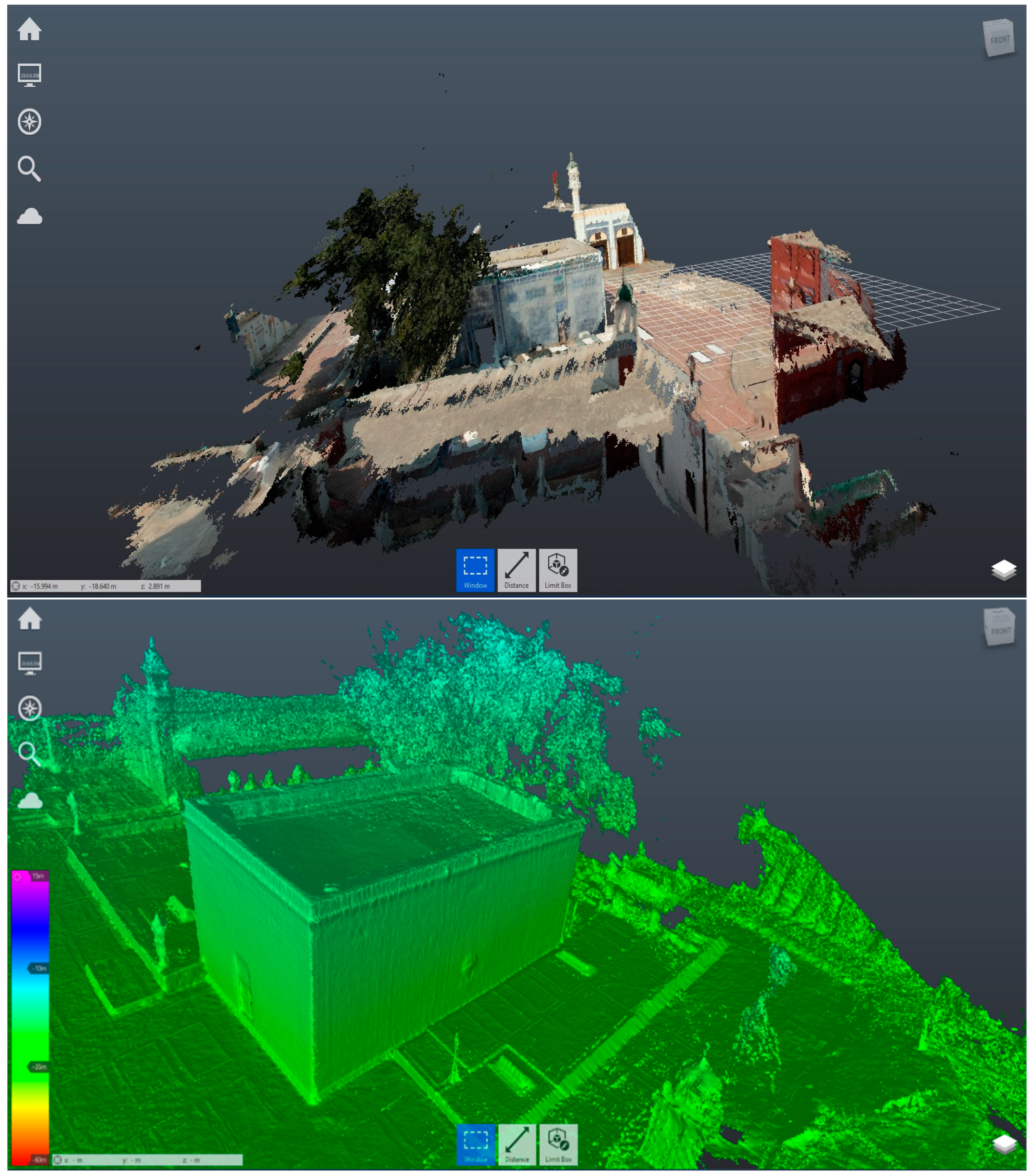The width and height of the screenshot is (1032, 1176).
Task: Open elevation legend gear settings at 15m
Action: (x=18, y=877)
